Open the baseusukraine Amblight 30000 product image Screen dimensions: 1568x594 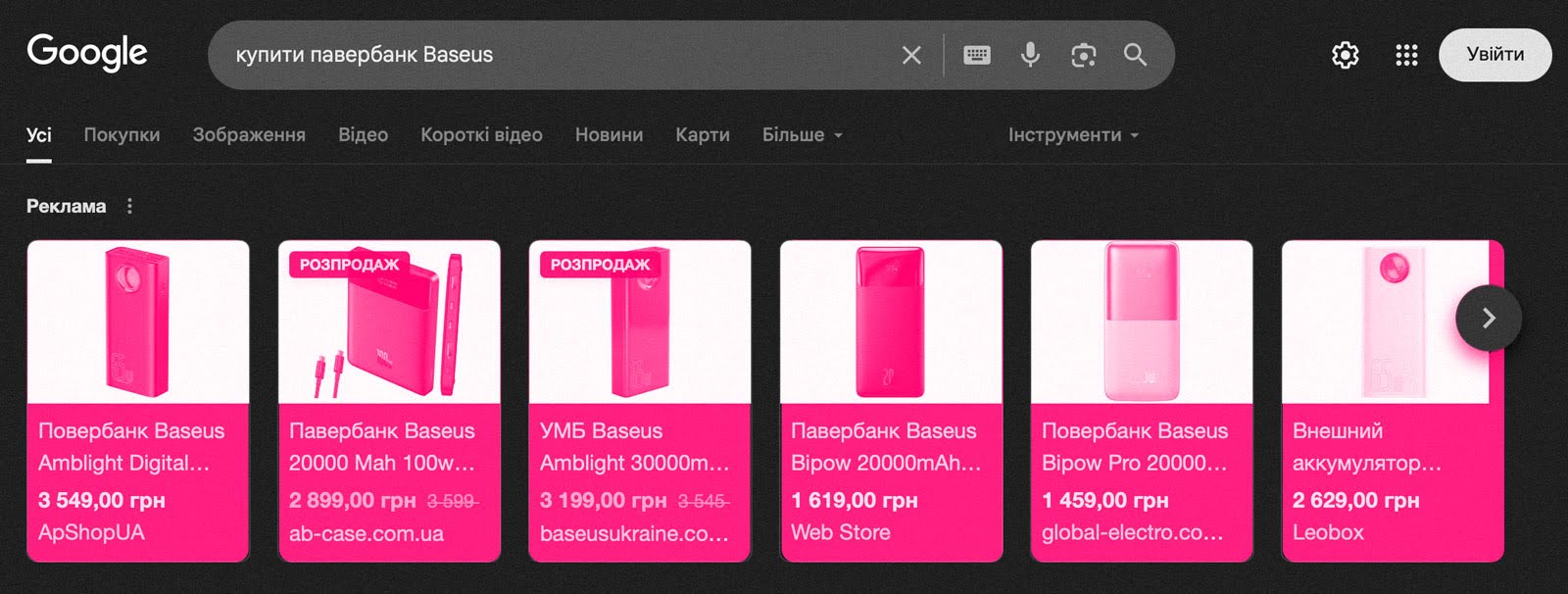point(640,322)
